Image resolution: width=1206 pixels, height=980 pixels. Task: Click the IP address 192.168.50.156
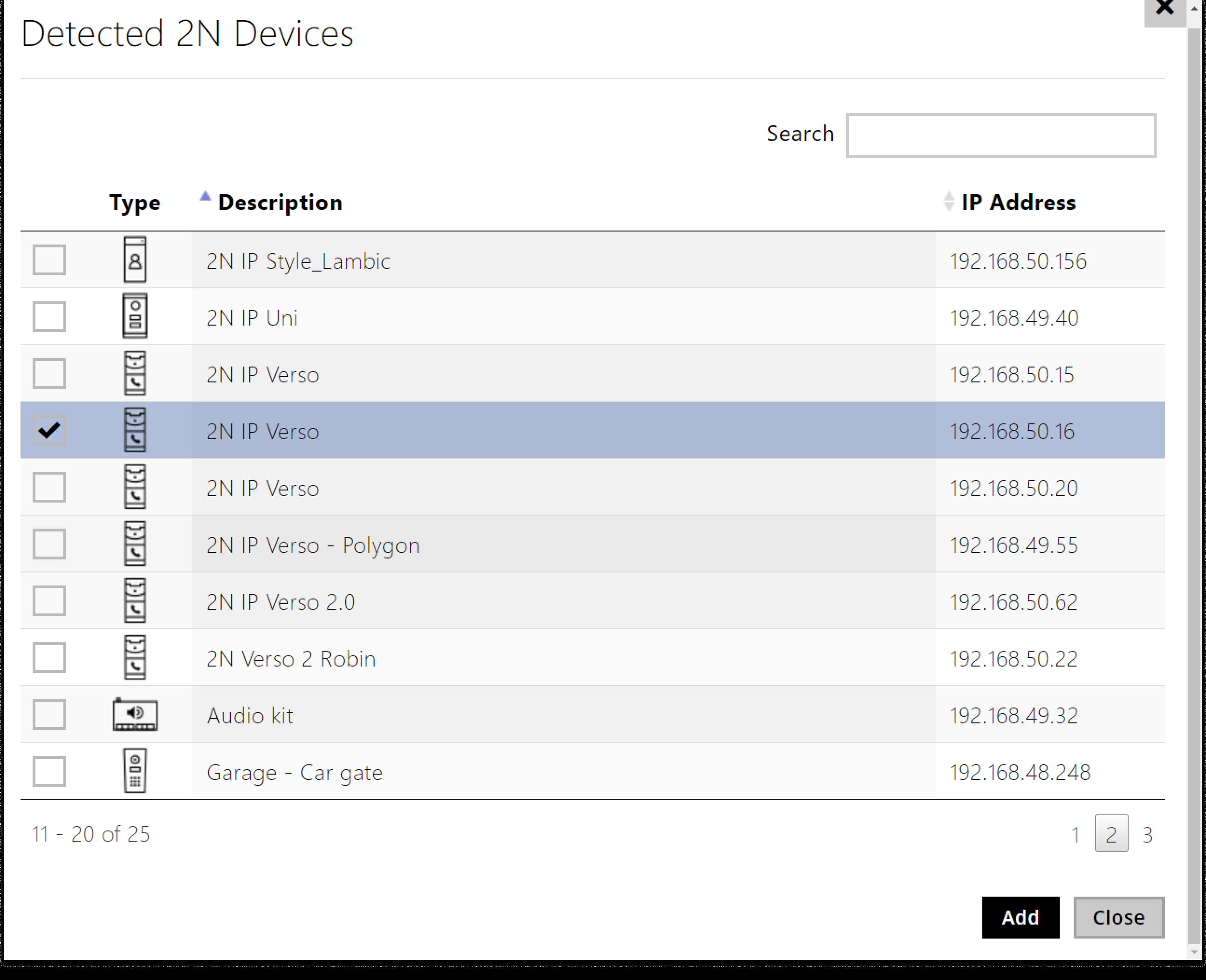pos(1018,261)
